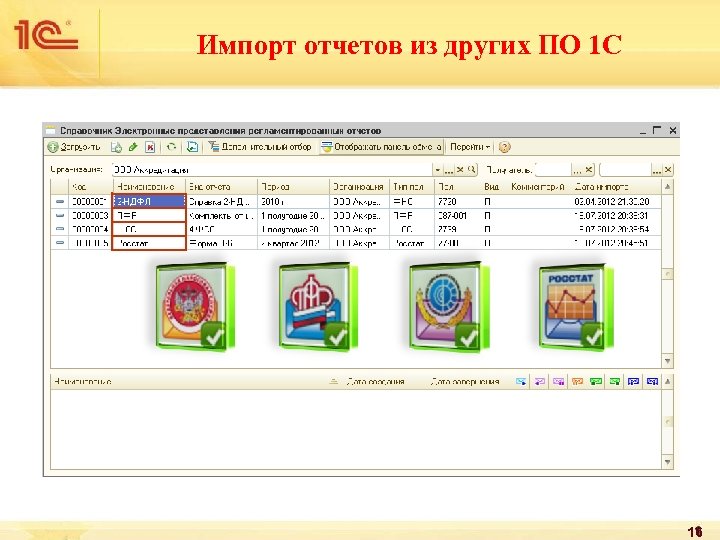Screen dimensions: 720x540
Task: Click the red deletion mark icon
Action: [150, 147]
